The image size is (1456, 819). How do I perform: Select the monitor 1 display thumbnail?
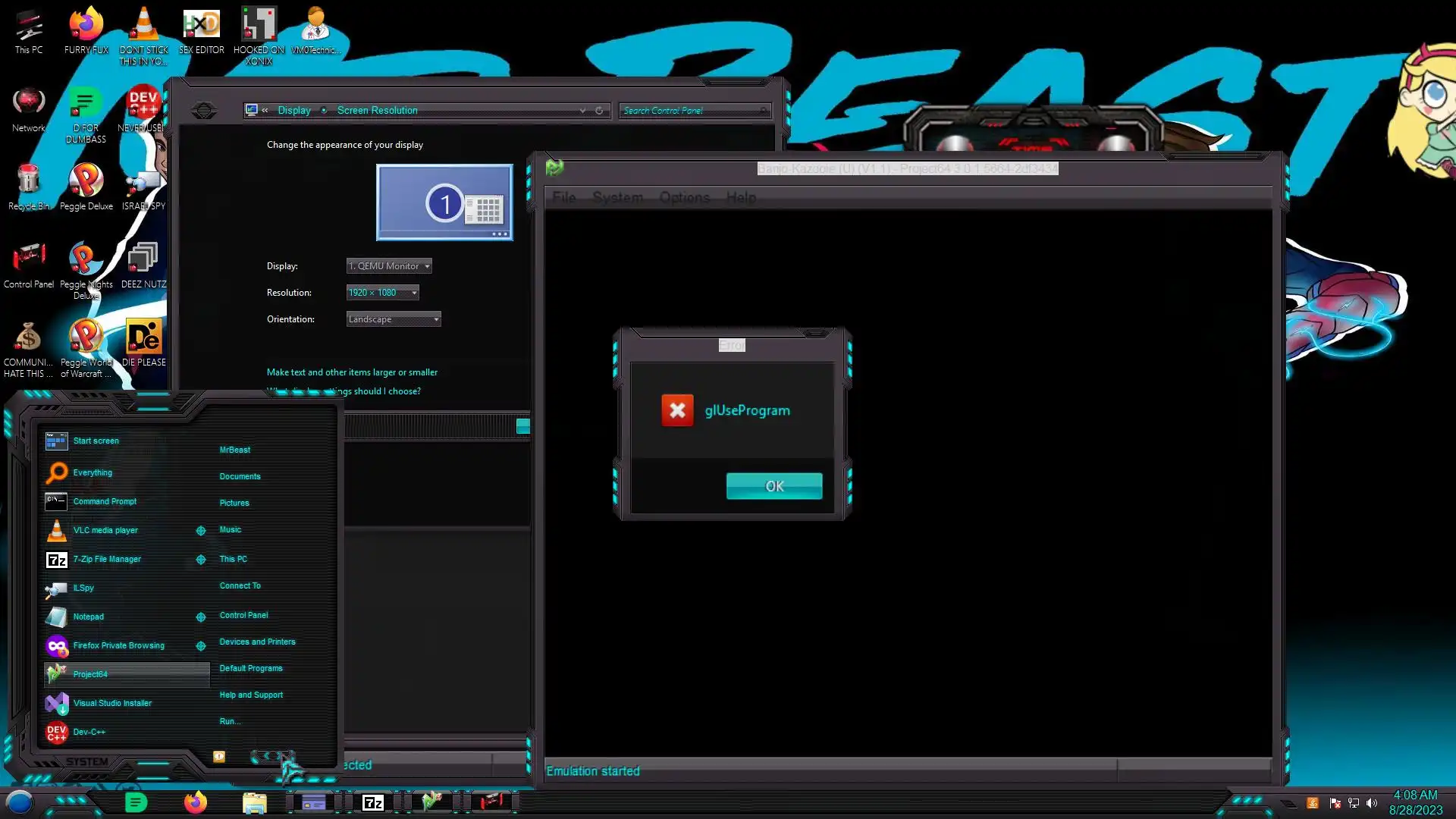pos(444,202)
